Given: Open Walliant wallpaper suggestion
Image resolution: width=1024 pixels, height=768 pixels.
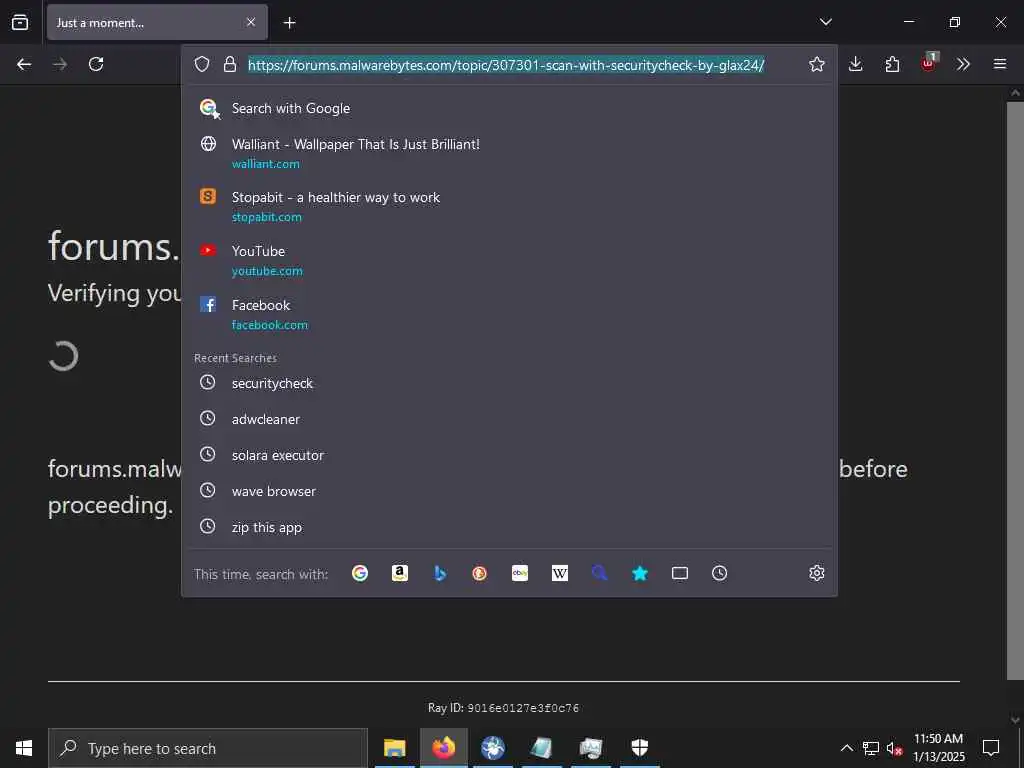Looking at the screenshot, I should coord(509,153).
